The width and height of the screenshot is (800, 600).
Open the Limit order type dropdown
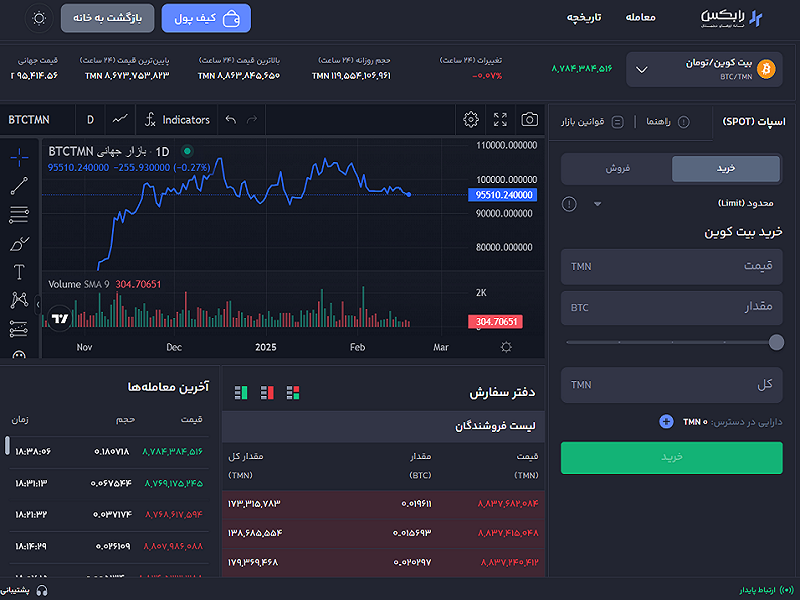[597, 204]
